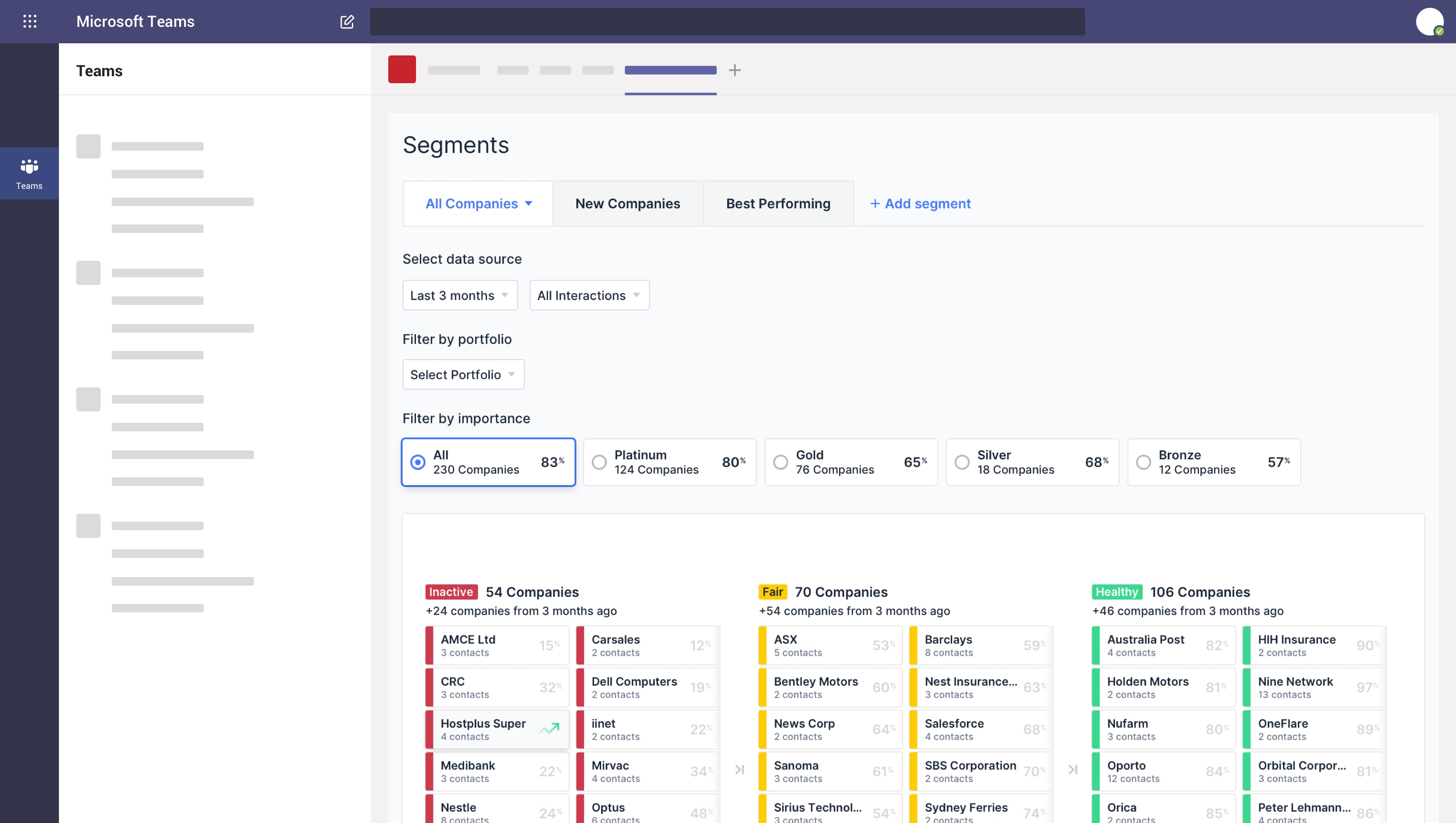Image resolution: width=1456 pixels, height=823 pixels.
Task: Expand the Last 3 months dropdown
Action: click(459, 295)
